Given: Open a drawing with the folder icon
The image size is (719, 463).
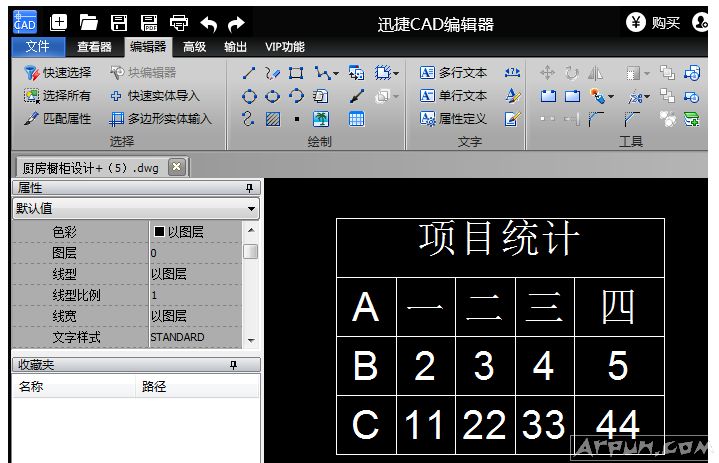Looking at the screenshot, I should coord(88,22).
